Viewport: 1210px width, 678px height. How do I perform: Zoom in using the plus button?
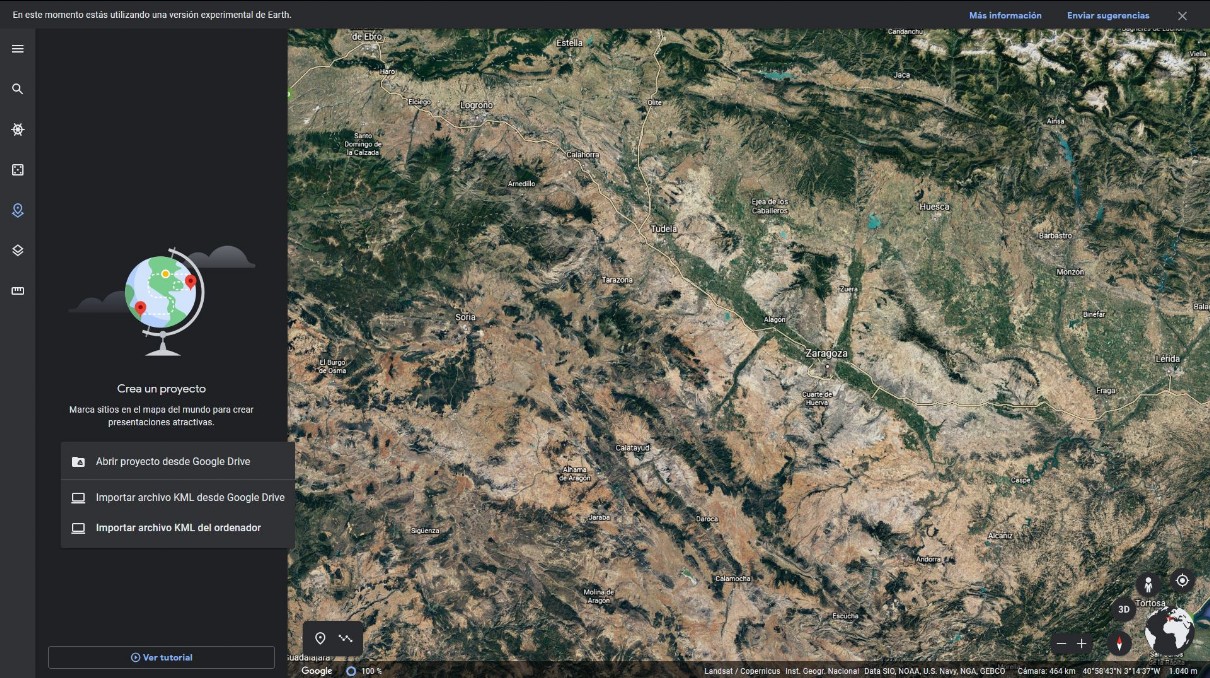[1081, 643]
